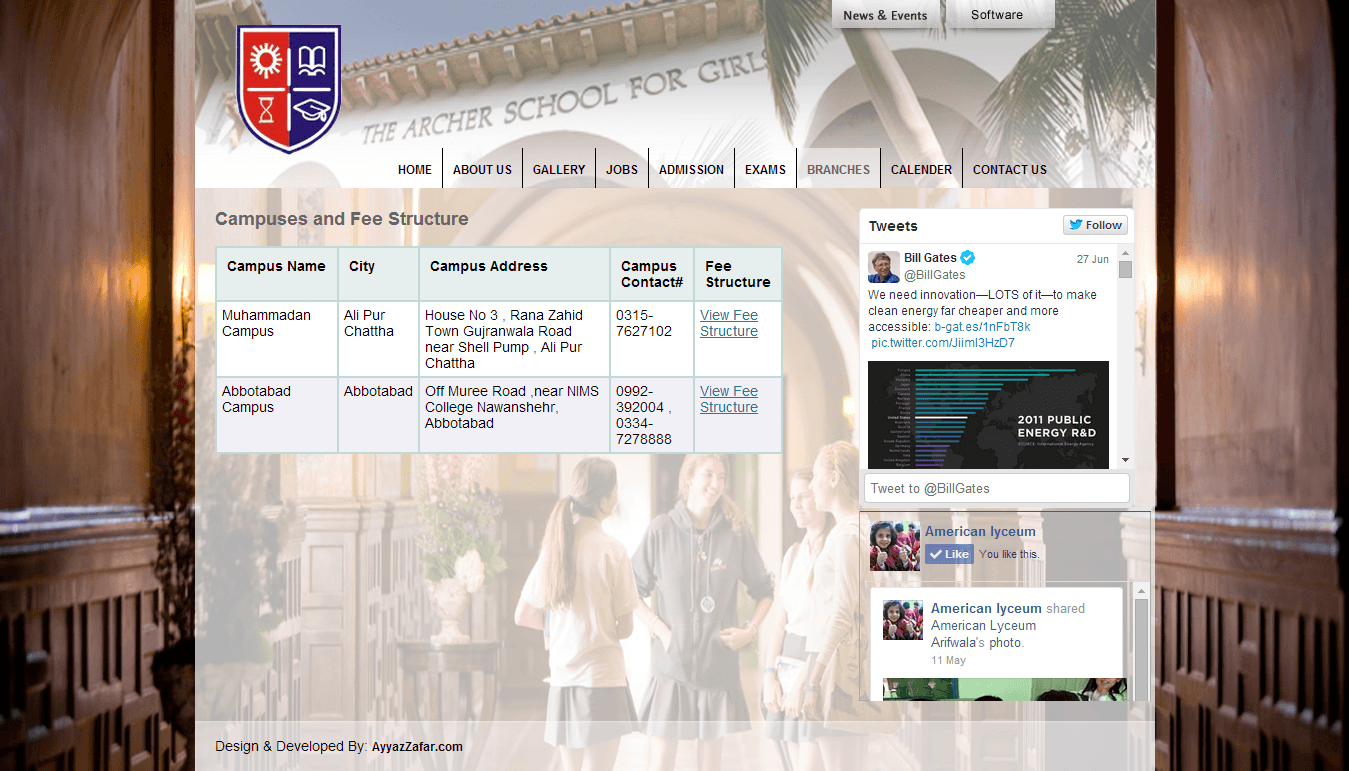The height and width of the screenshot is (771, 1349).
Task: Click the tweets scrollbar thumb
Action: coord(1126,270)
